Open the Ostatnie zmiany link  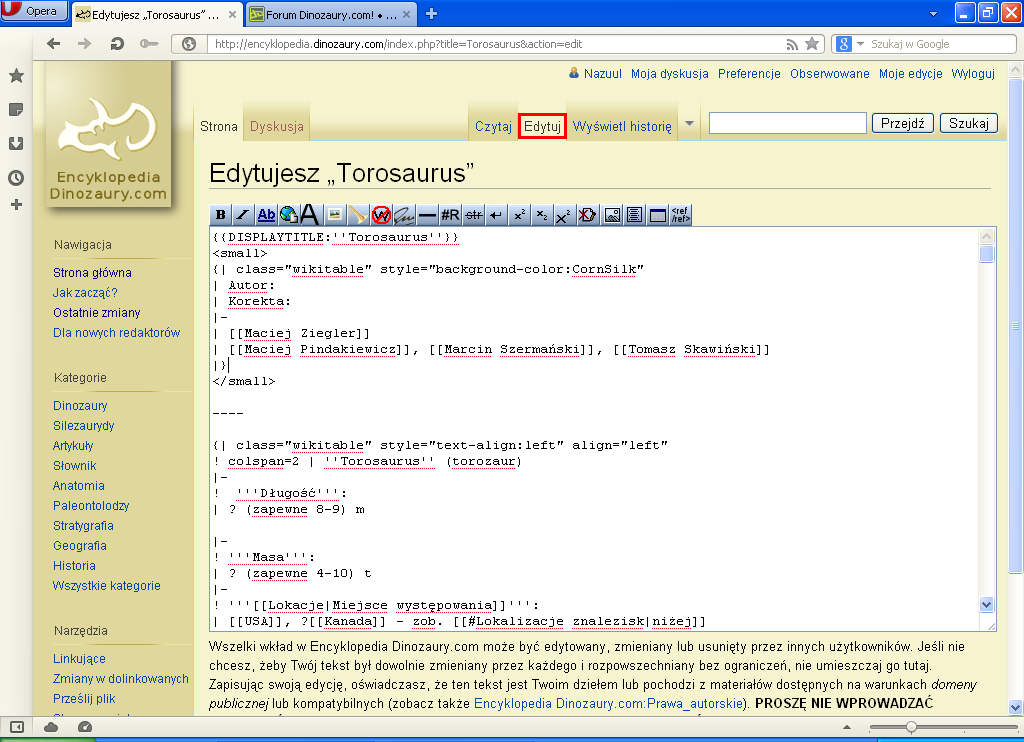[x=96, y=313]
